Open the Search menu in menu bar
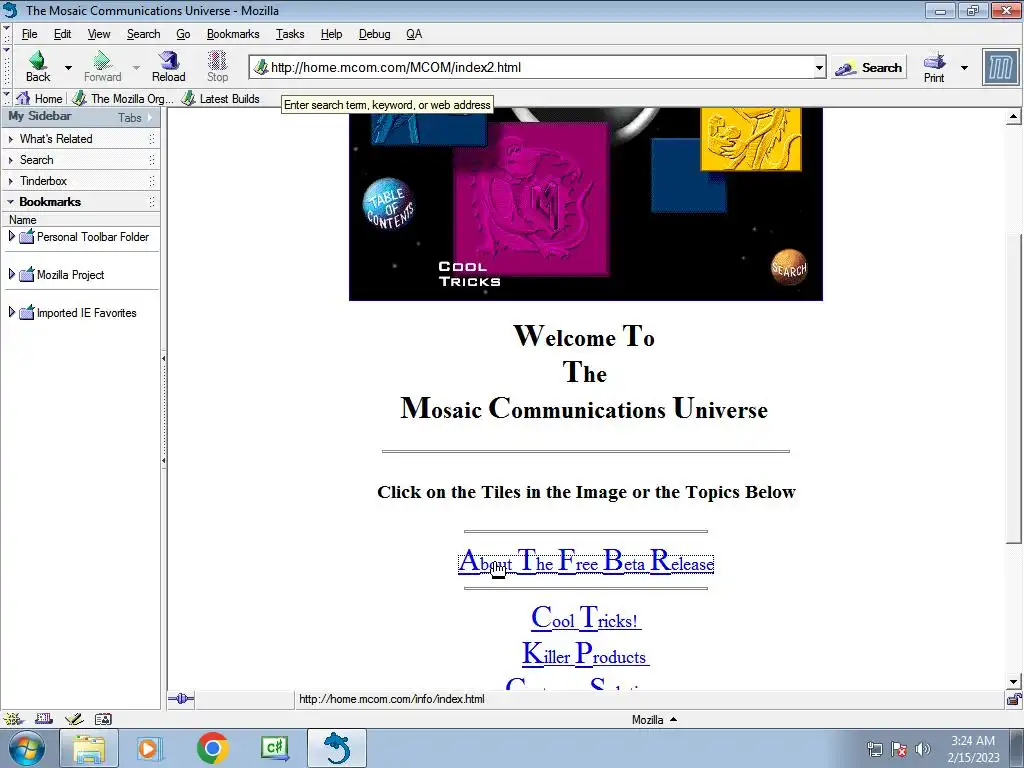 pos(143,34)
